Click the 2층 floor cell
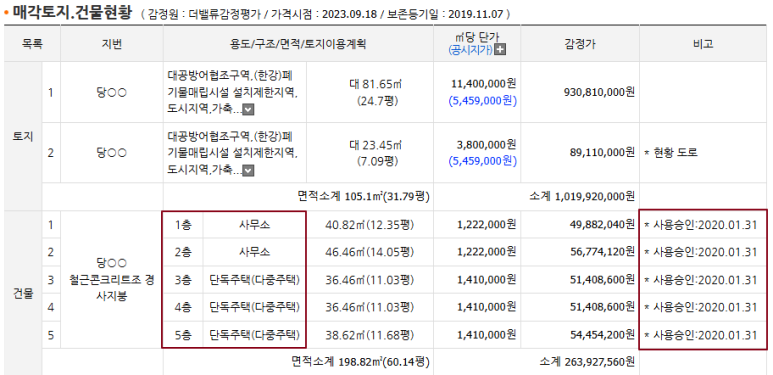The height and width of the screenshot is (375, 773). pyautogui.click(x=182, y=252)
